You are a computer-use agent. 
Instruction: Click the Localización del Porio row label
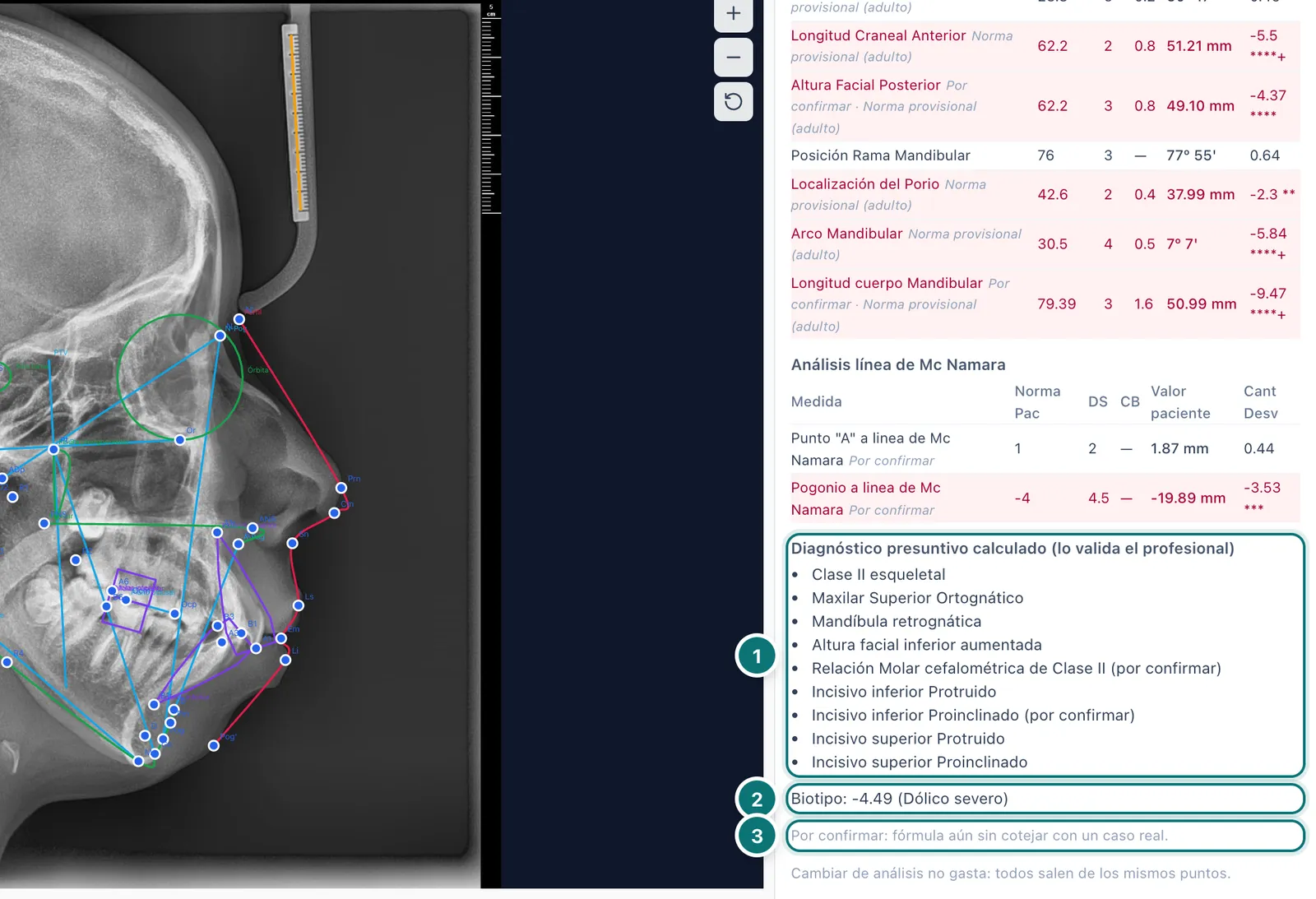pos(864,184)
